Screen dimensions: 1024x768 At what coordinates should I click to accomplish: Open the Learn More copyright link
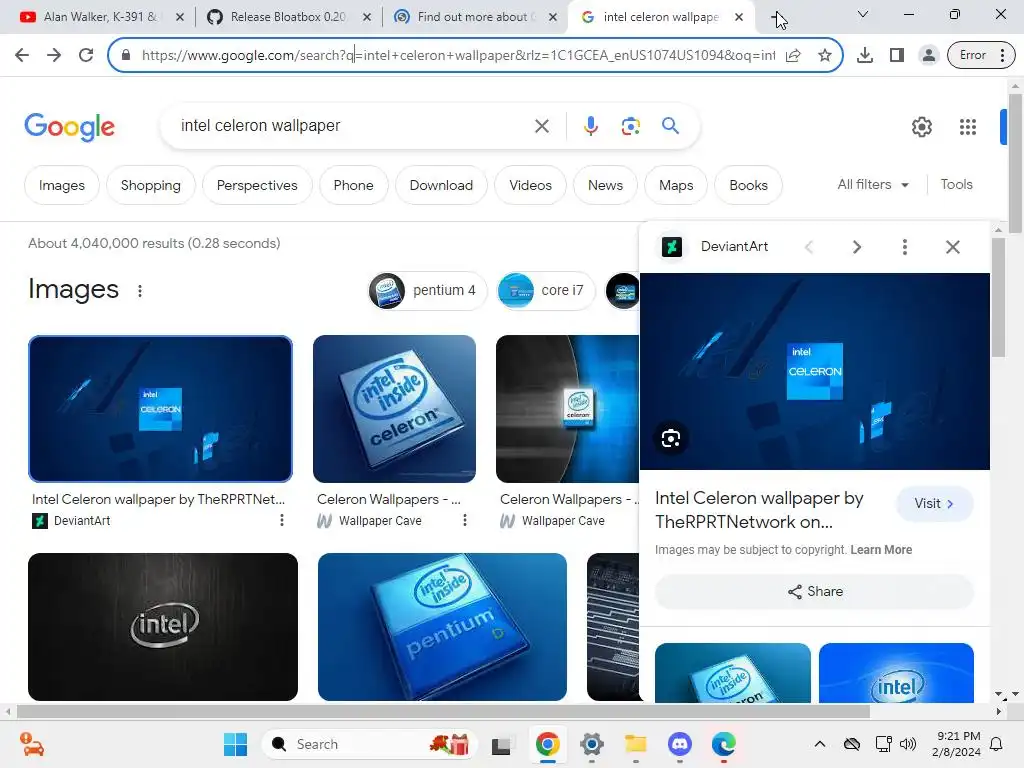pos(881,550)
